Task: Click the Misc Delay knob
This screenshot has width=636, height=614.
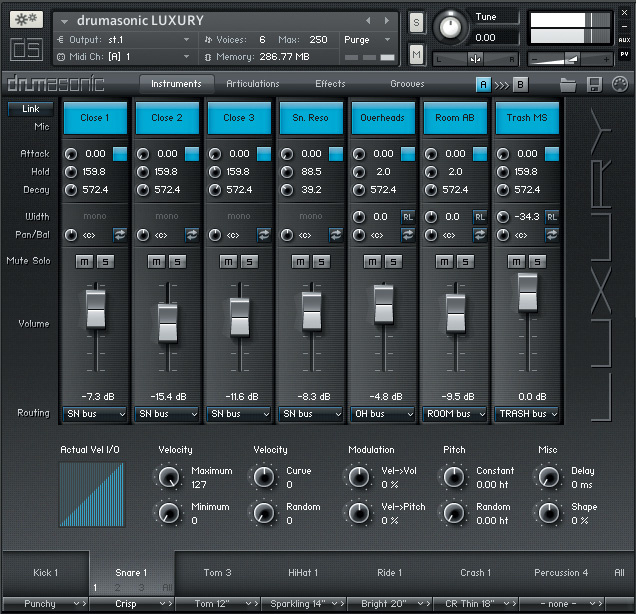Action: click(x=549, y=477)
